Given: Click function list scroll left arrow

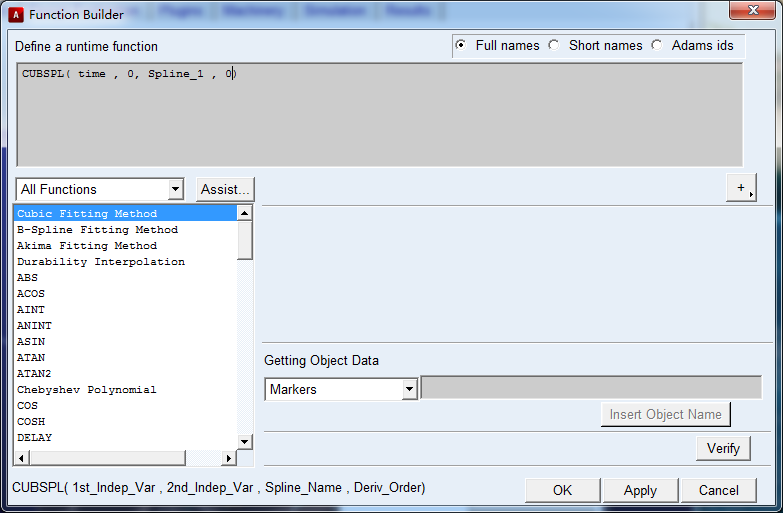Looking at the screenshot, I should 21,458.
